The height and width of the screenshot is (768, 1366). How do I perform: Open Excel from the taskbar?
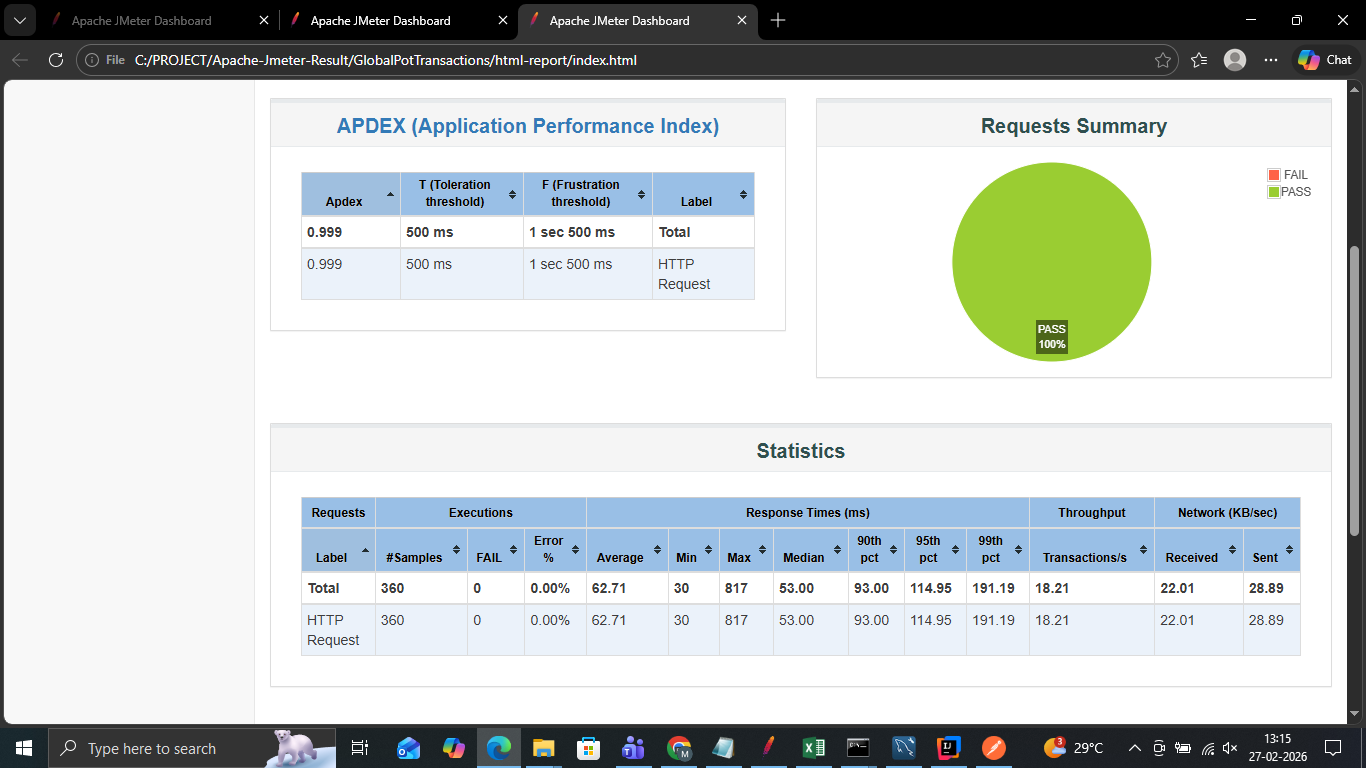pyautogui.click(x=813, y=747)
